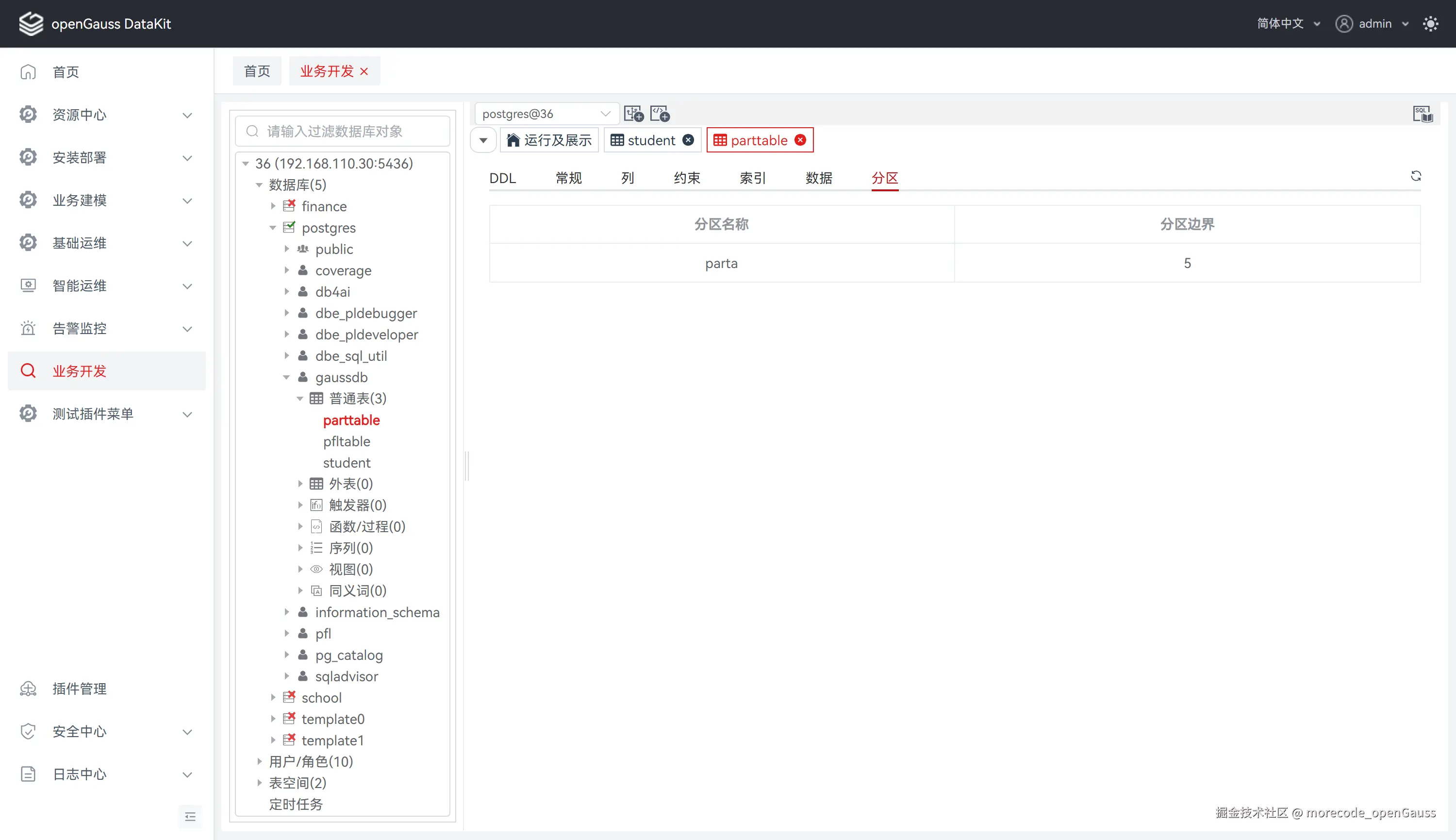Viewport: 1456px width, 840px height.
Task: Open the postgres@36 connection dropdown
Action: 546,114
